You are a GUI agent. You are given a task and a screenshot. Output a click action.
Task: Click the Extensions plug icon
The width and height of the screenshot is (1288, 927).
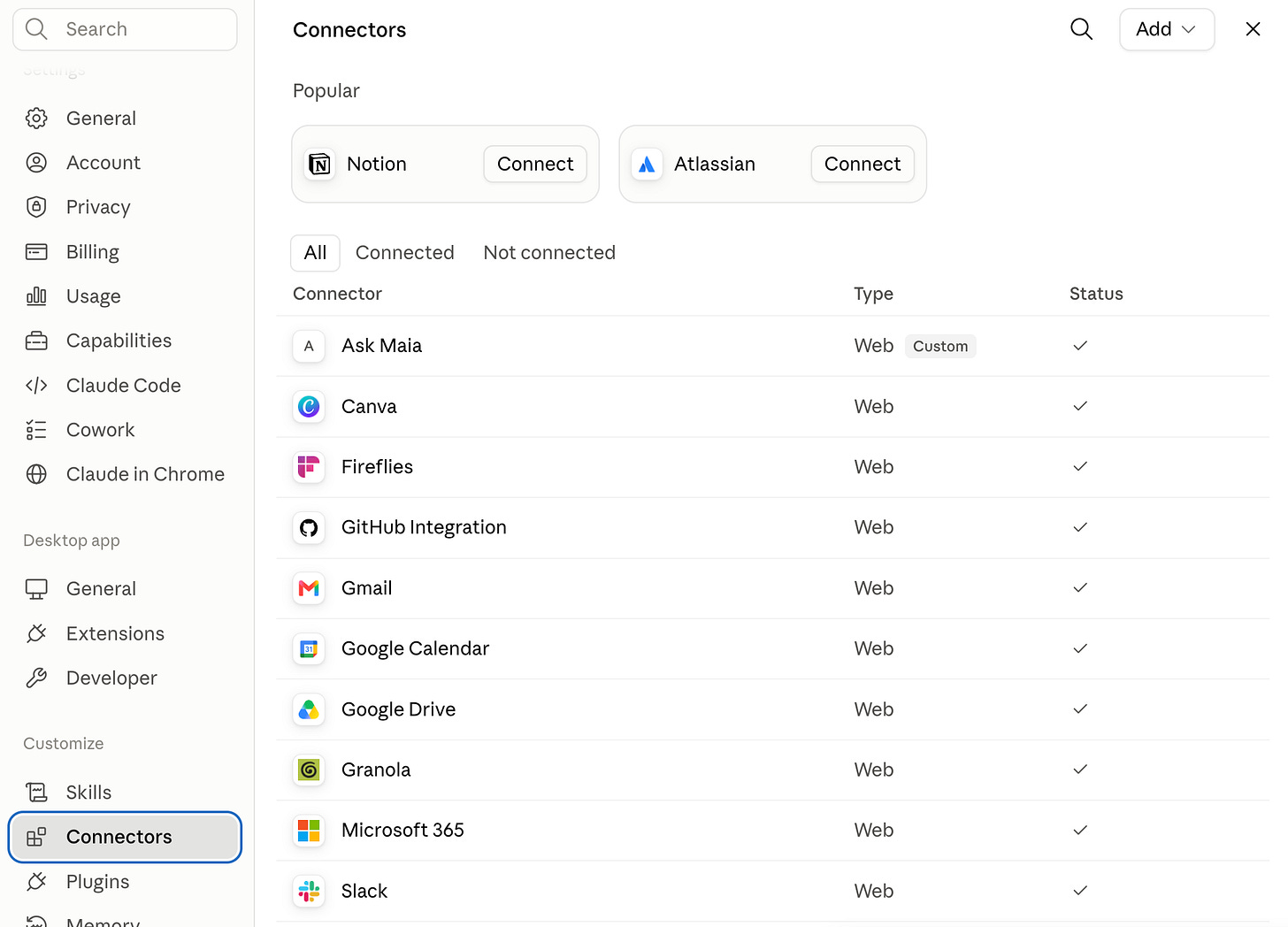(x=36, y=633)
